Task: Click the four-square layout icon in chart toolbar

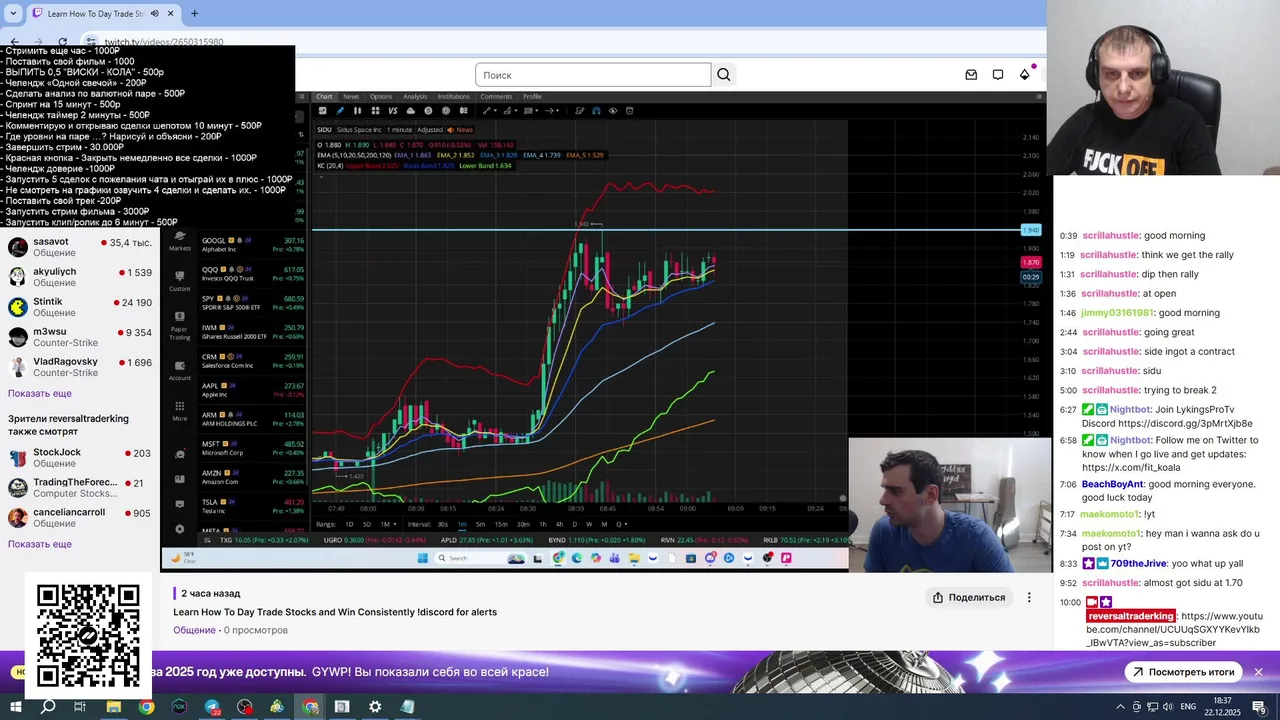Action: coord(376,111)
